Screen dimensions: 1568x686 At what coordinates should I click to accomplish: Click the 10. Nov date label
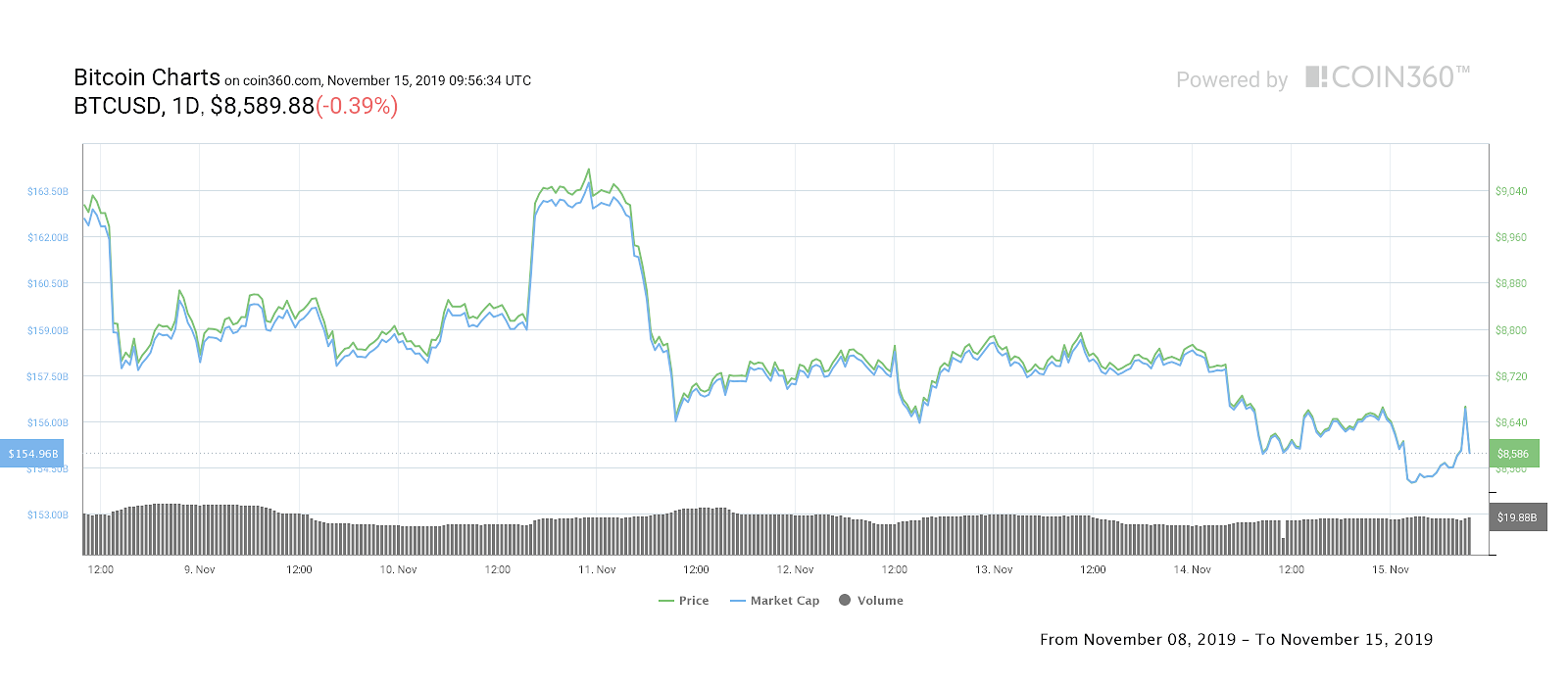pos(398,569)
